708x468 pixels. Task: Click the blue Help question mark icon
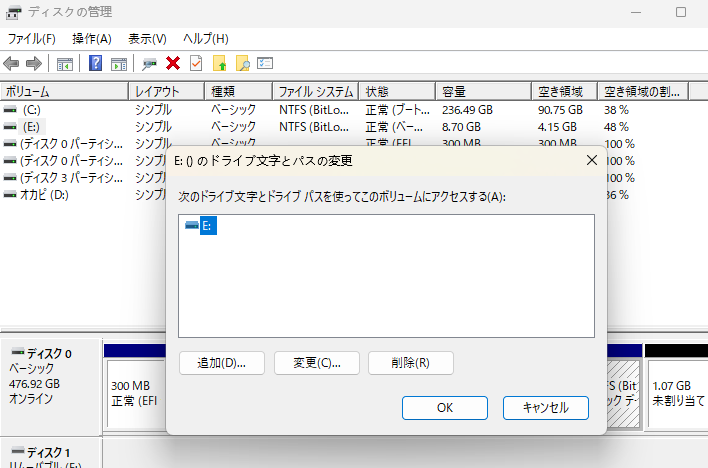click(x=96, y=64)
